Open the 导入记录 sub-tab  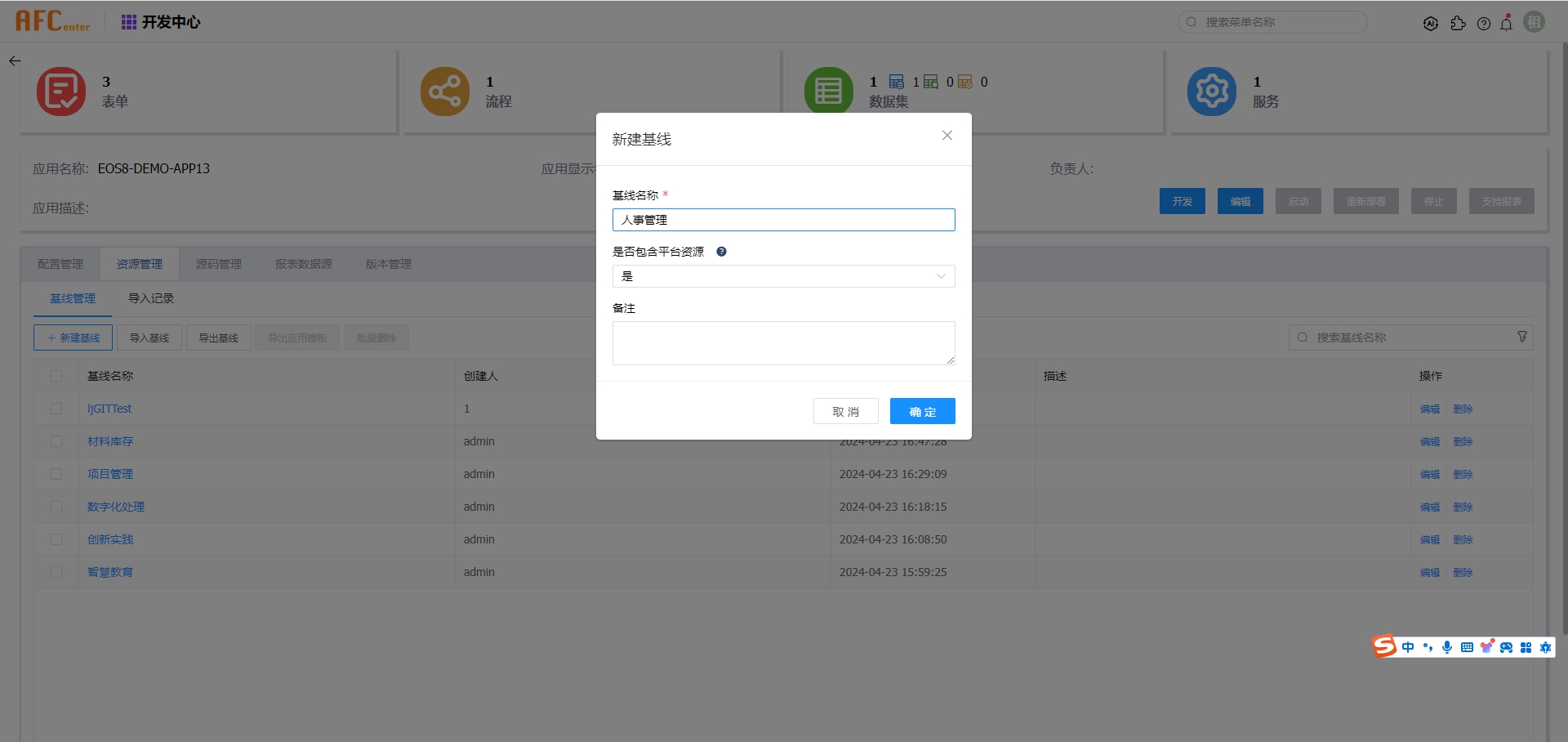point(151,298)
